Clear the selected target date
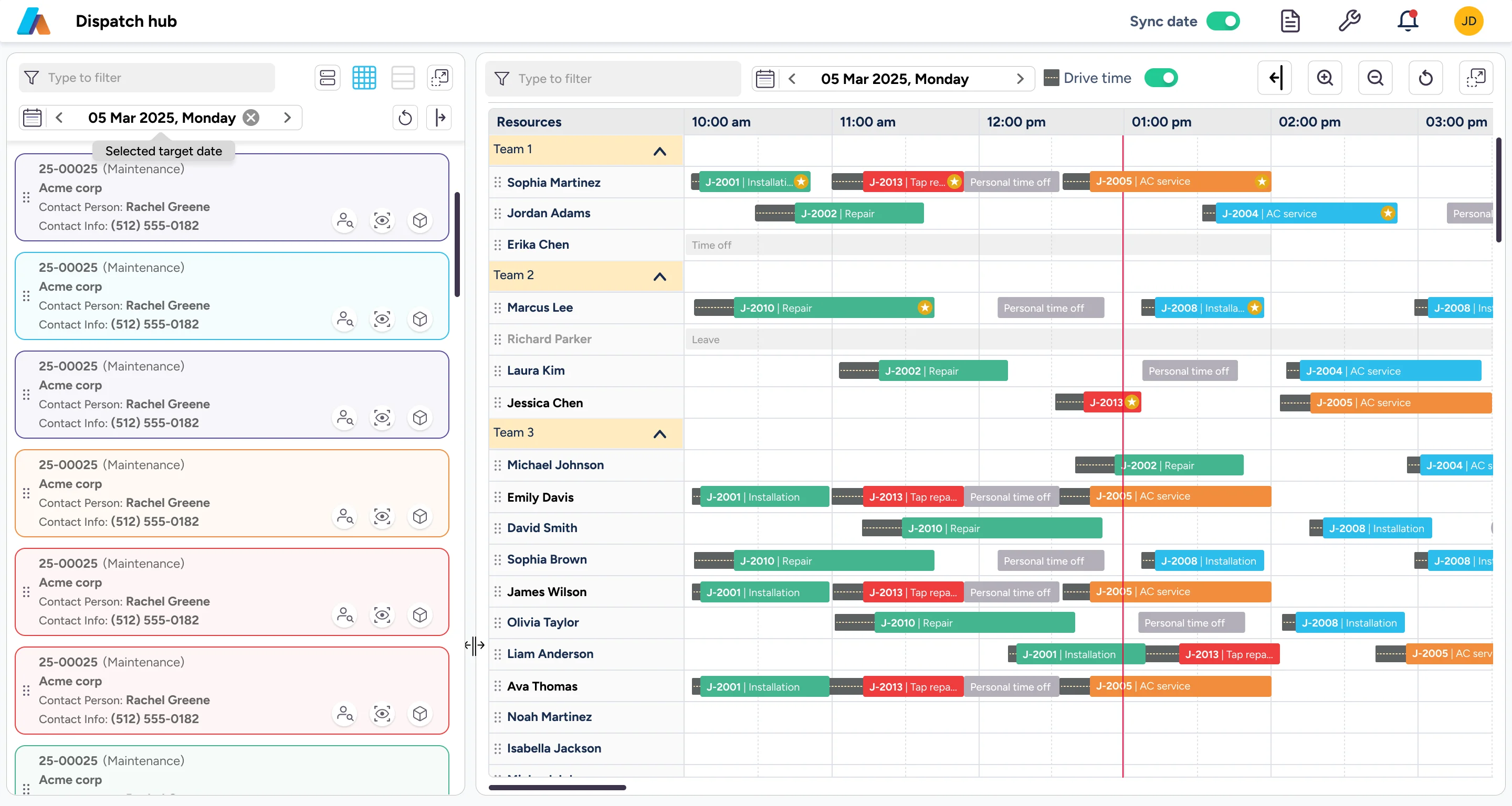Screen dimensions: 1512x806 click(251, 118)
